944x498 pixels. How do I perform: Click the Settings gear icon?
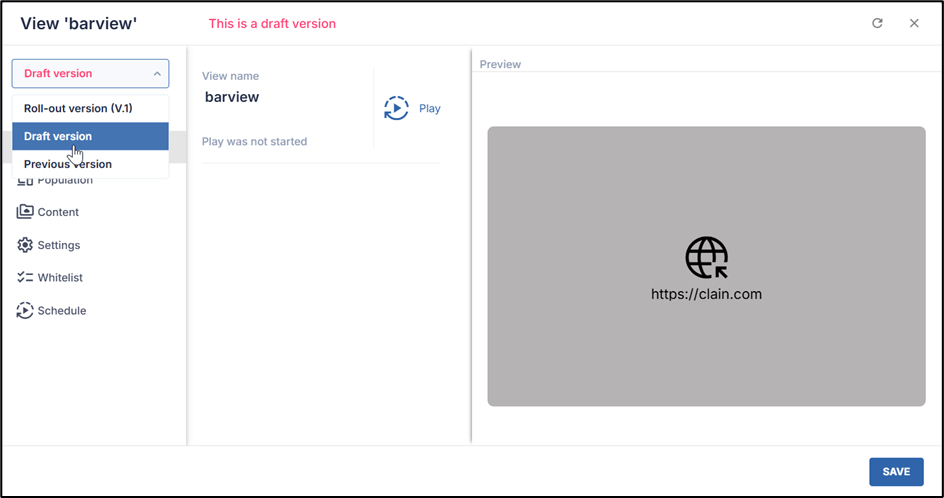point(25,245)
